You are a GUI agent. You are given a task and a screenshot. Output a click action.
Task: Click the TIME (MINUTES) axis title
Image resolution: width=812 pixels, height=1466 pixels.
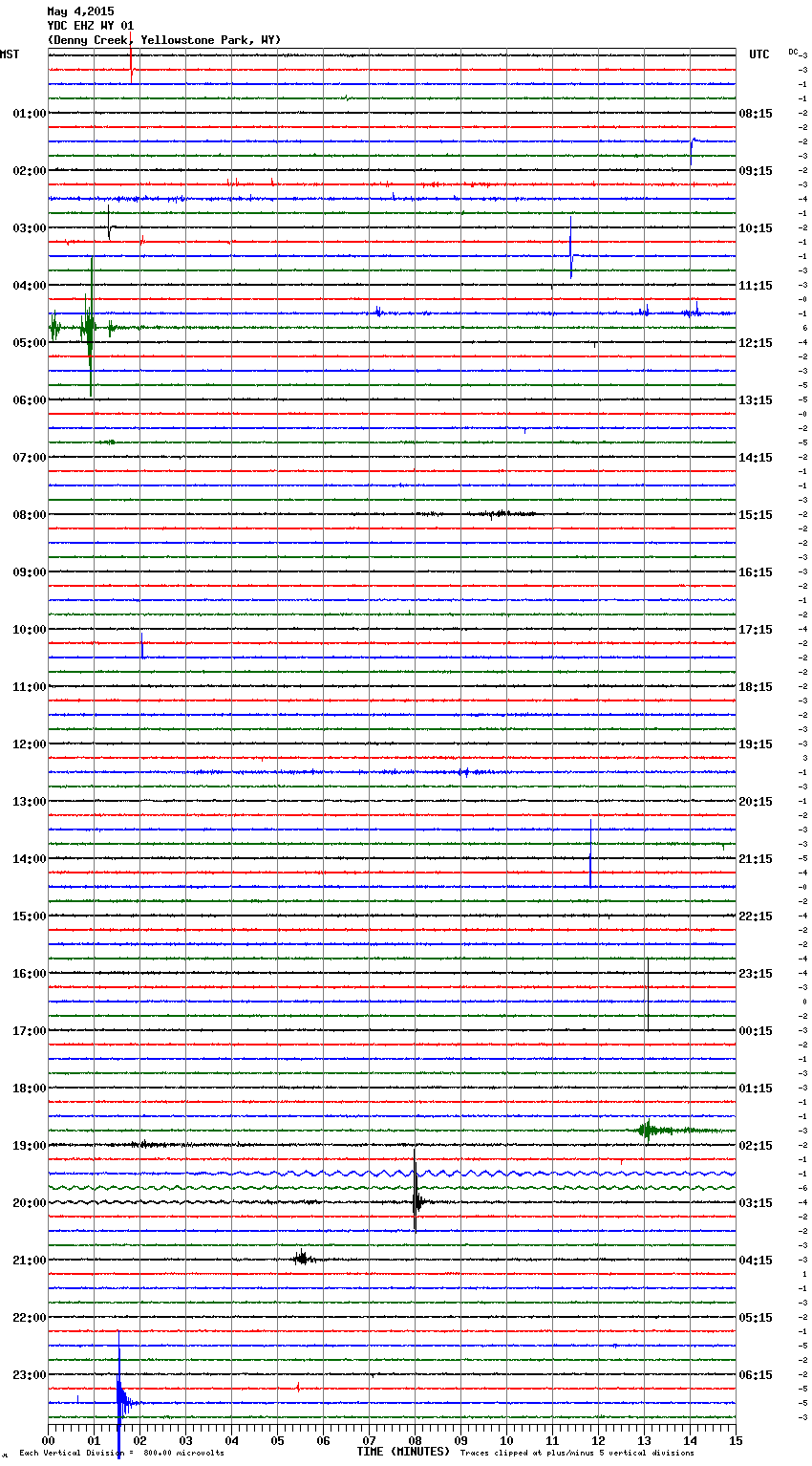pyautogui.click(x=403, y=1452)
